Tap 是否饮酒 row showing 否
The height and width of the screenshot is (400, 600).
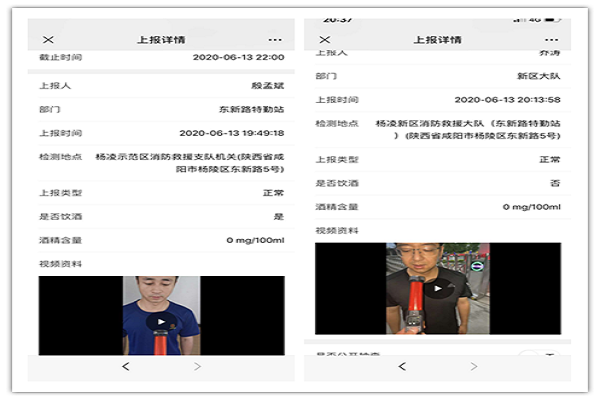[437, 183]
